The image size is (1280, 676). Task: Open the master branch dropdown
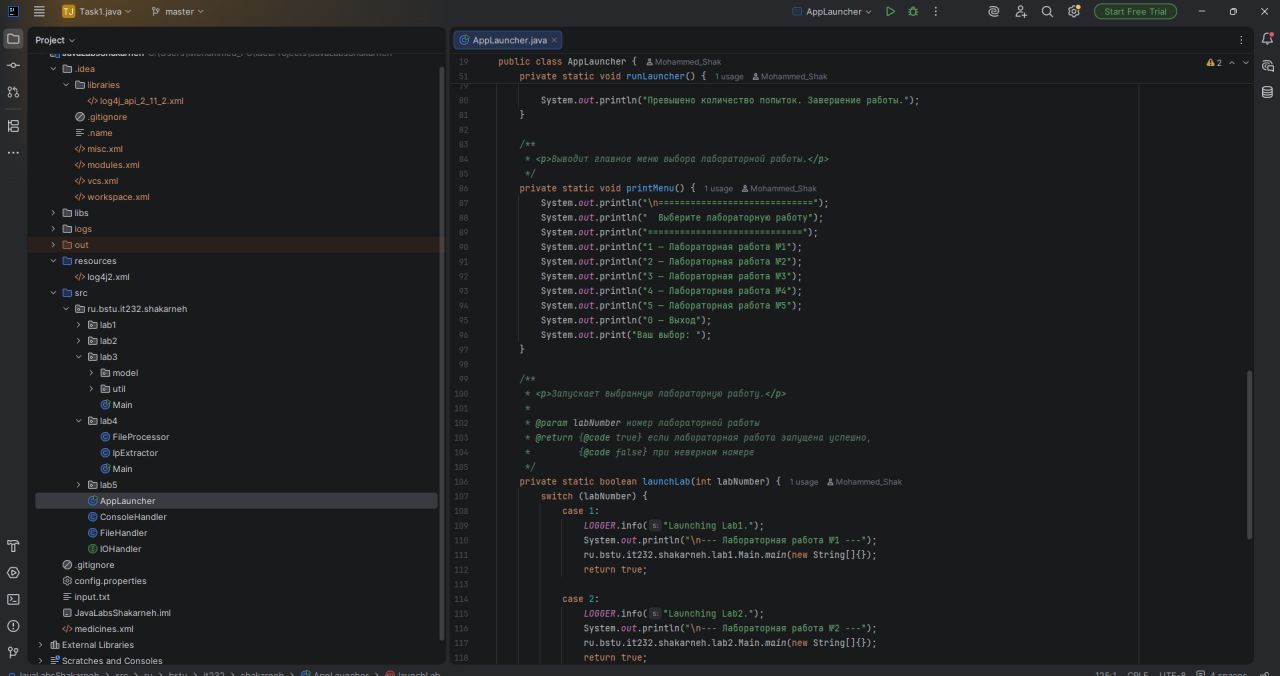178,12
